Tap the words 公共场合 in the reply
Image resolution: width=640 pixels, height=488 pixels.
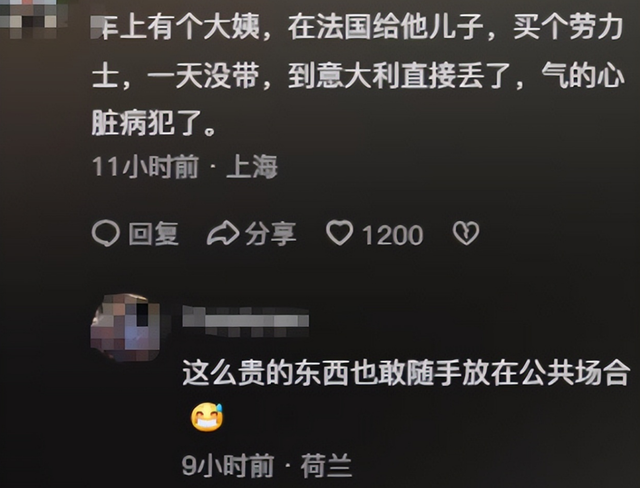click(x=574, y=373)
